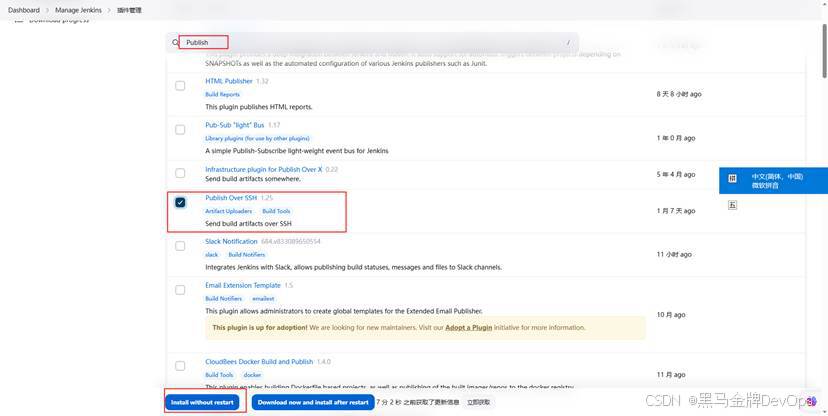The height and width of the screenshot is (416, 828).
Task: Open Infrastructure plugin for Publish Over X link
Action: pos(264,169)
